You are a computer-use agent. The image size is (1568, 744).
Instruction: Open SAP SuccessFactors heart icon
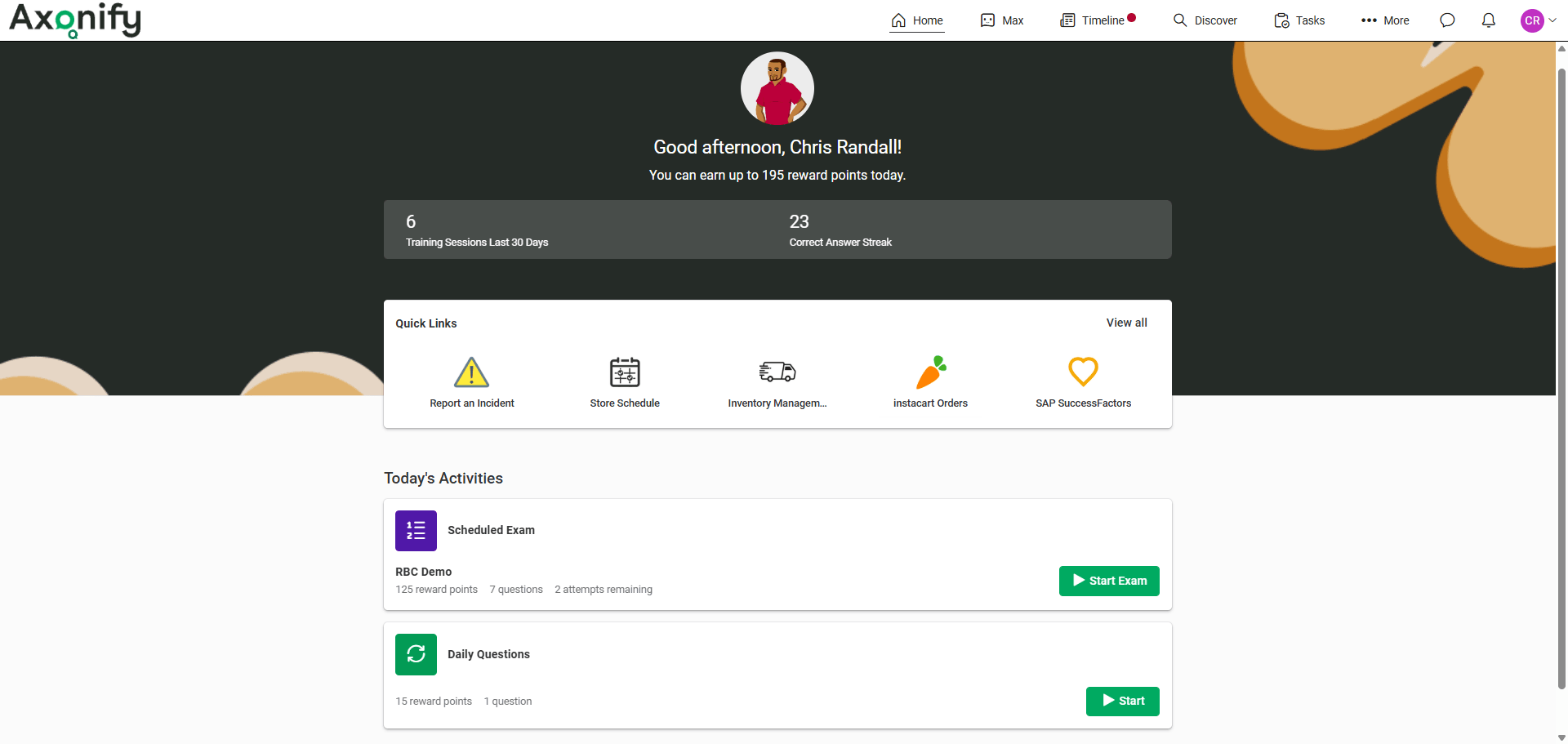(1083, 372)
